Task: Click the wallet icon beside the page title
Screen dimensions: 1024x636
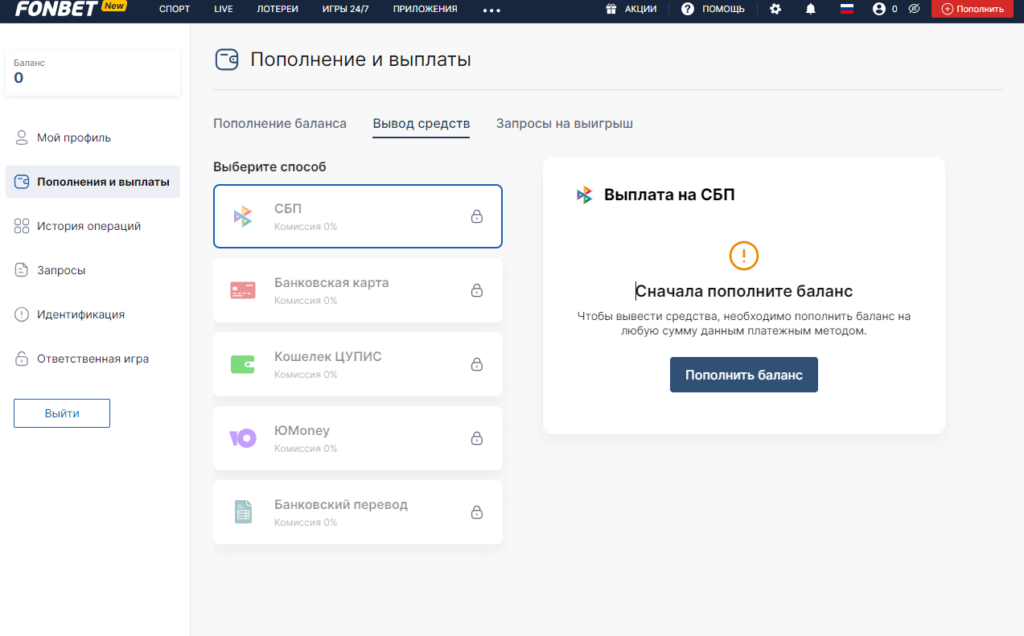Action: (x=227, y=59)
